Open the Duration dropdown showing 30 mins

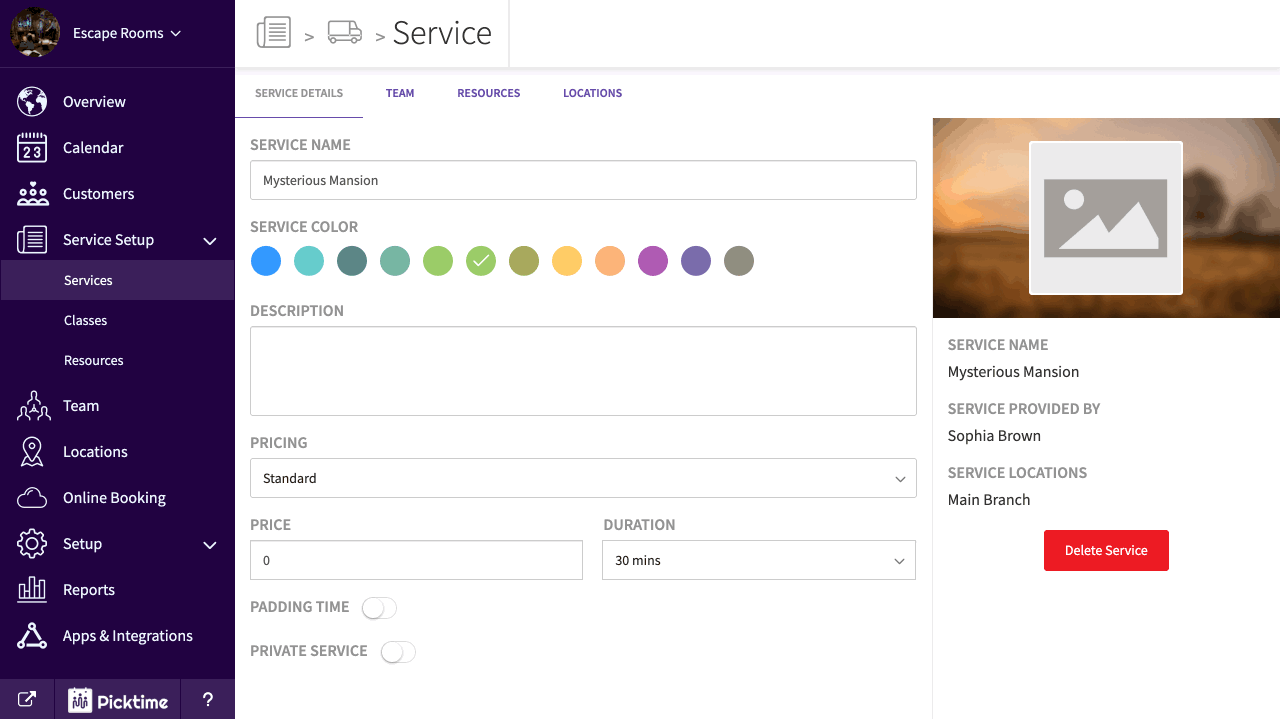coord(758,560)
